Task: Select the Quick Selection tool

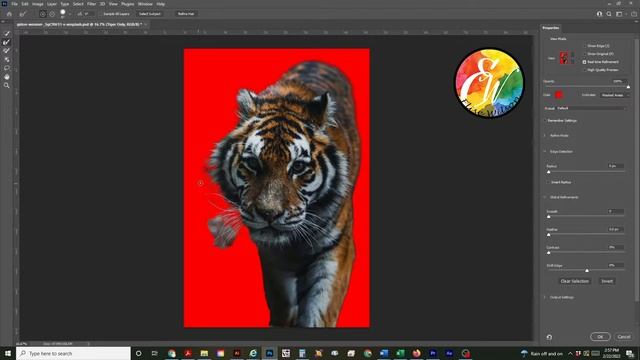Action: [7, 33]
